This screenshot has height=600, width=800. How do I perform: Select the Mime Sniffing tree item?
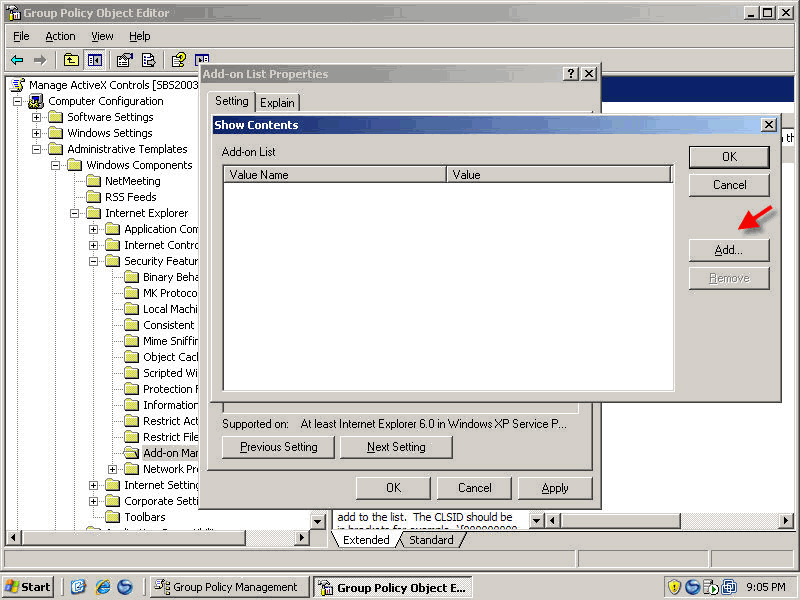pos(170,341)
